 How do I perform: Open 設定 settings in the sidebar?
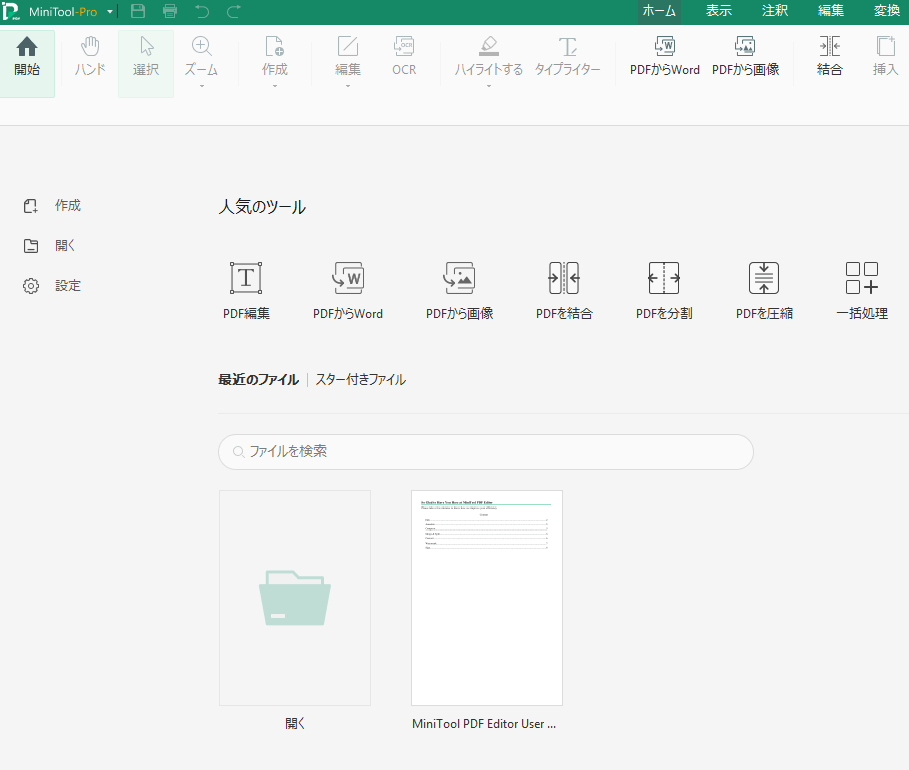pos(52,286)
